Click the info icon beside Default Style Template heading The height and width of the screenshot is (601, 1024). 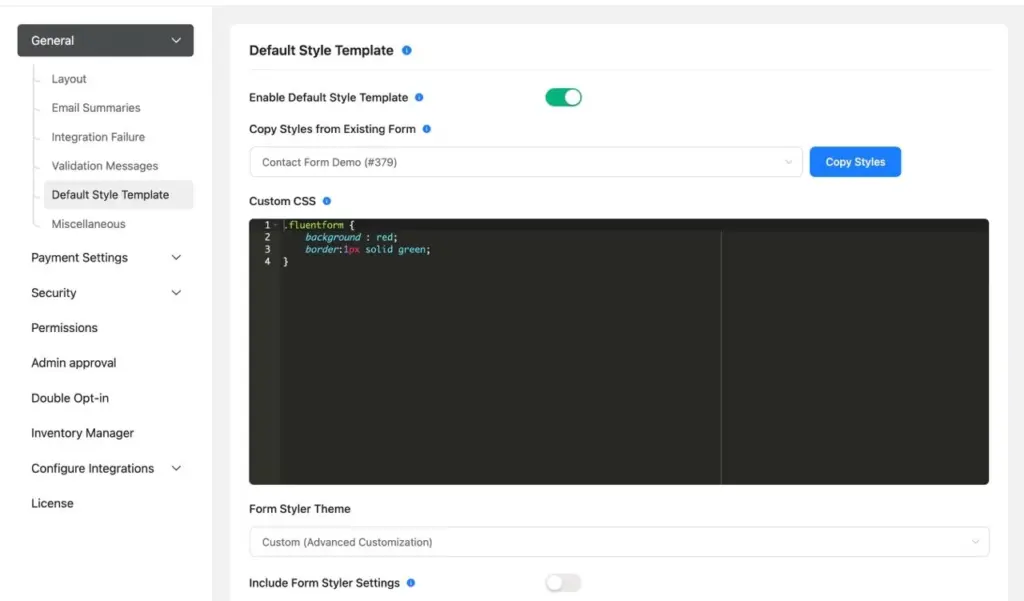pos(405,49)
